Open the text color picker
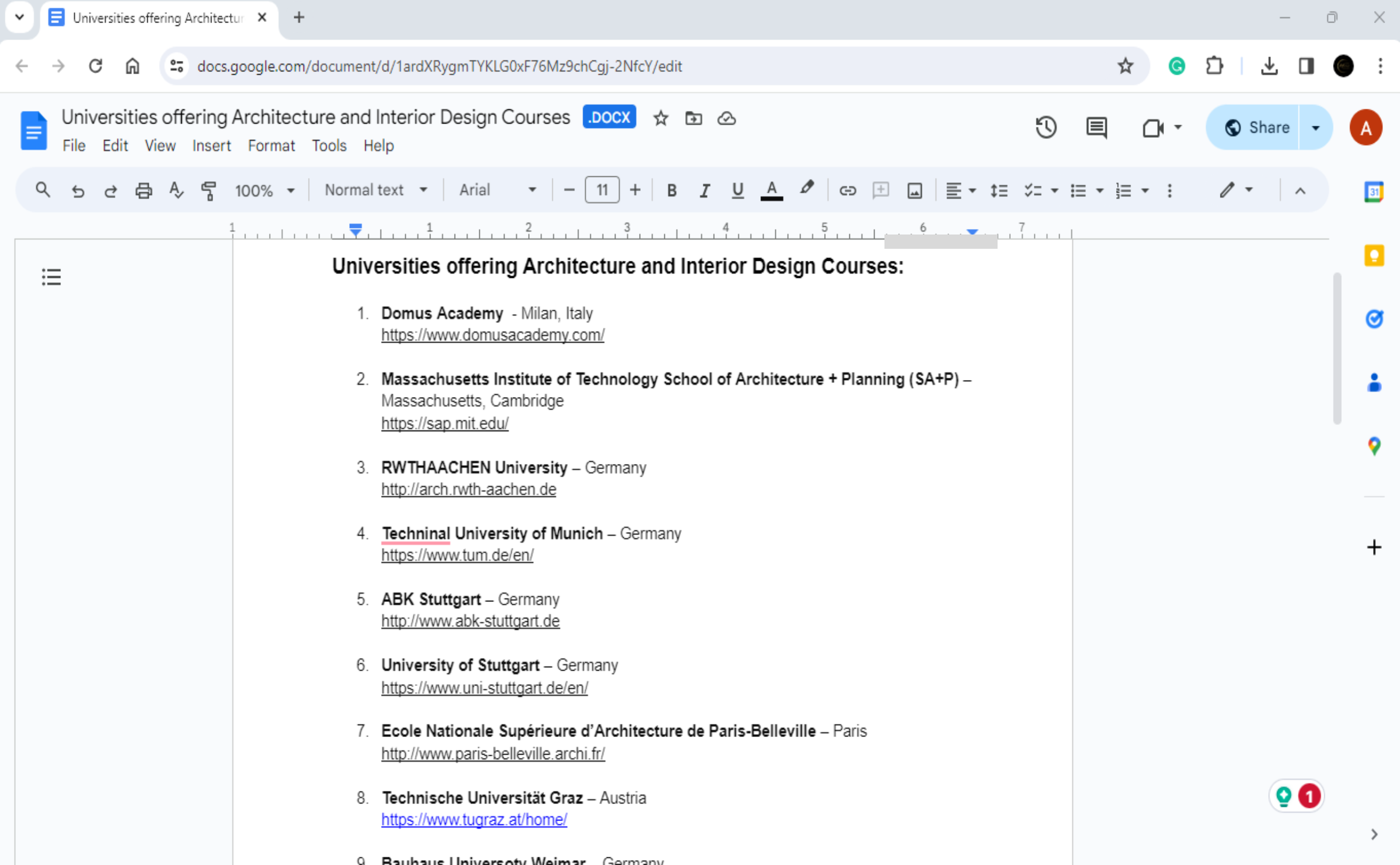The image size is (1400, 865). (771, 191)
